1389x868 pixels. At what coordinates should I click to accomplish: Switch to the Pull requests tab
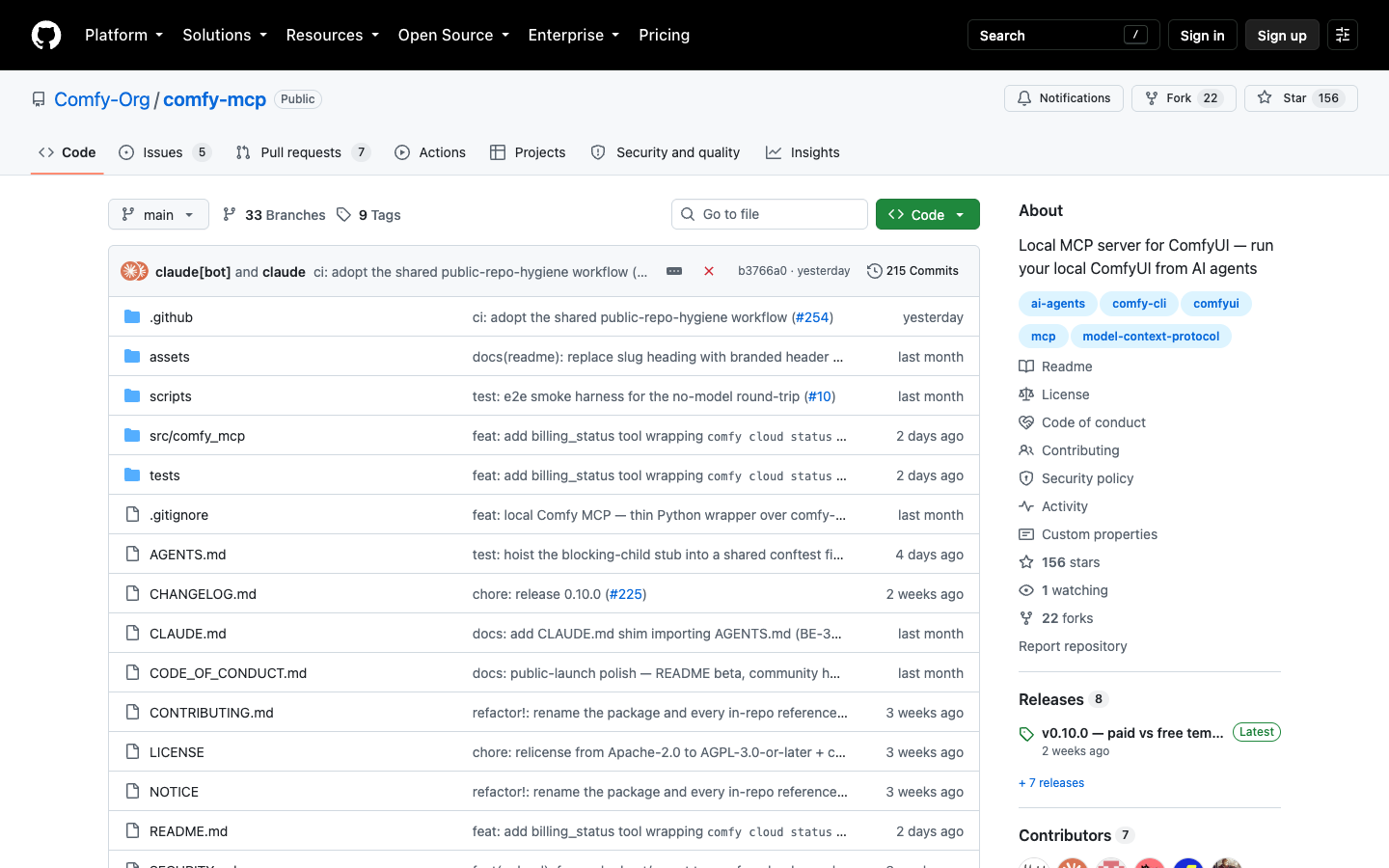[x=302, y=152]
